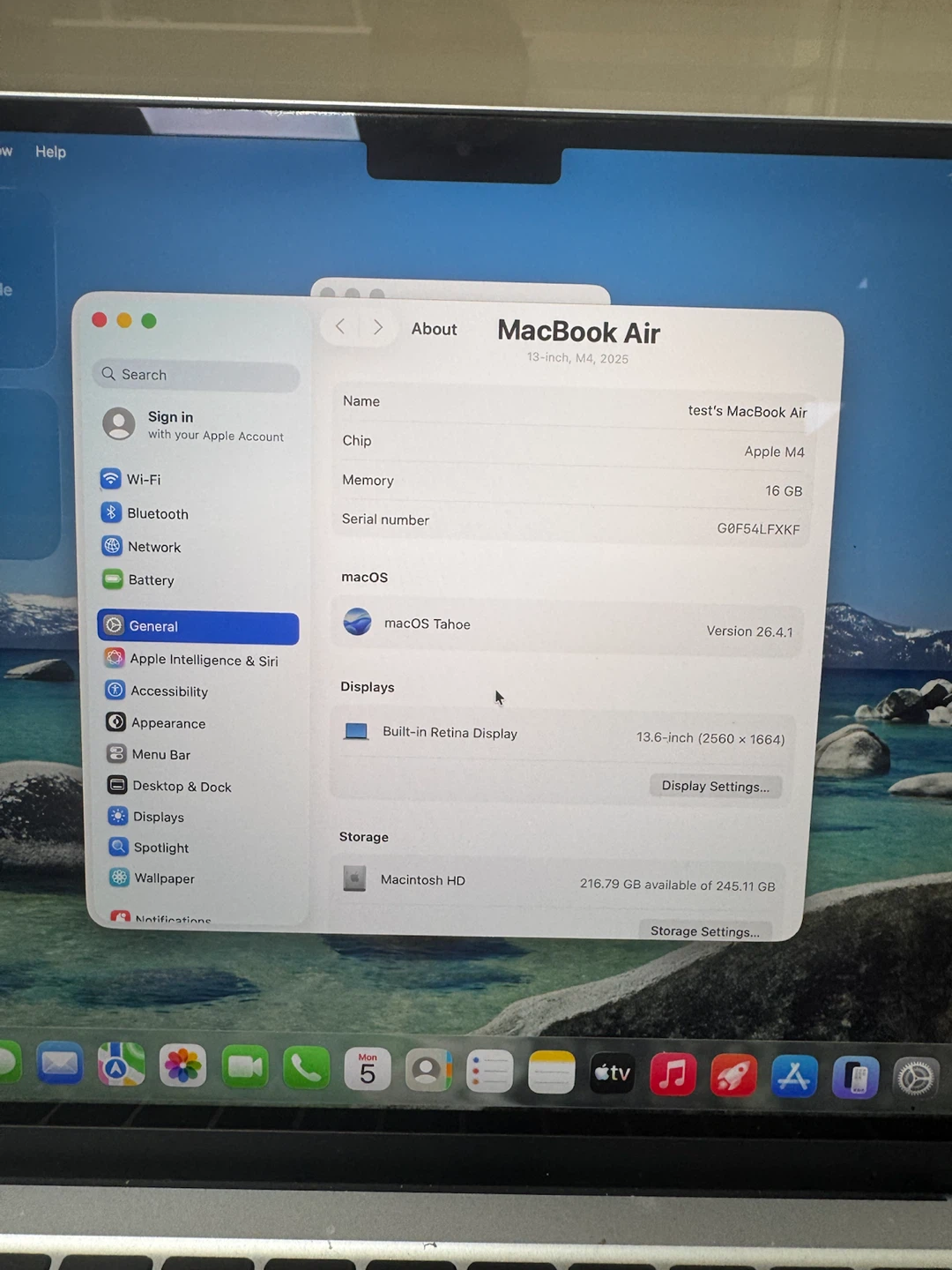Open FaceTime from the Dock
952x1270 pixels.
[x=245, y=1067]
